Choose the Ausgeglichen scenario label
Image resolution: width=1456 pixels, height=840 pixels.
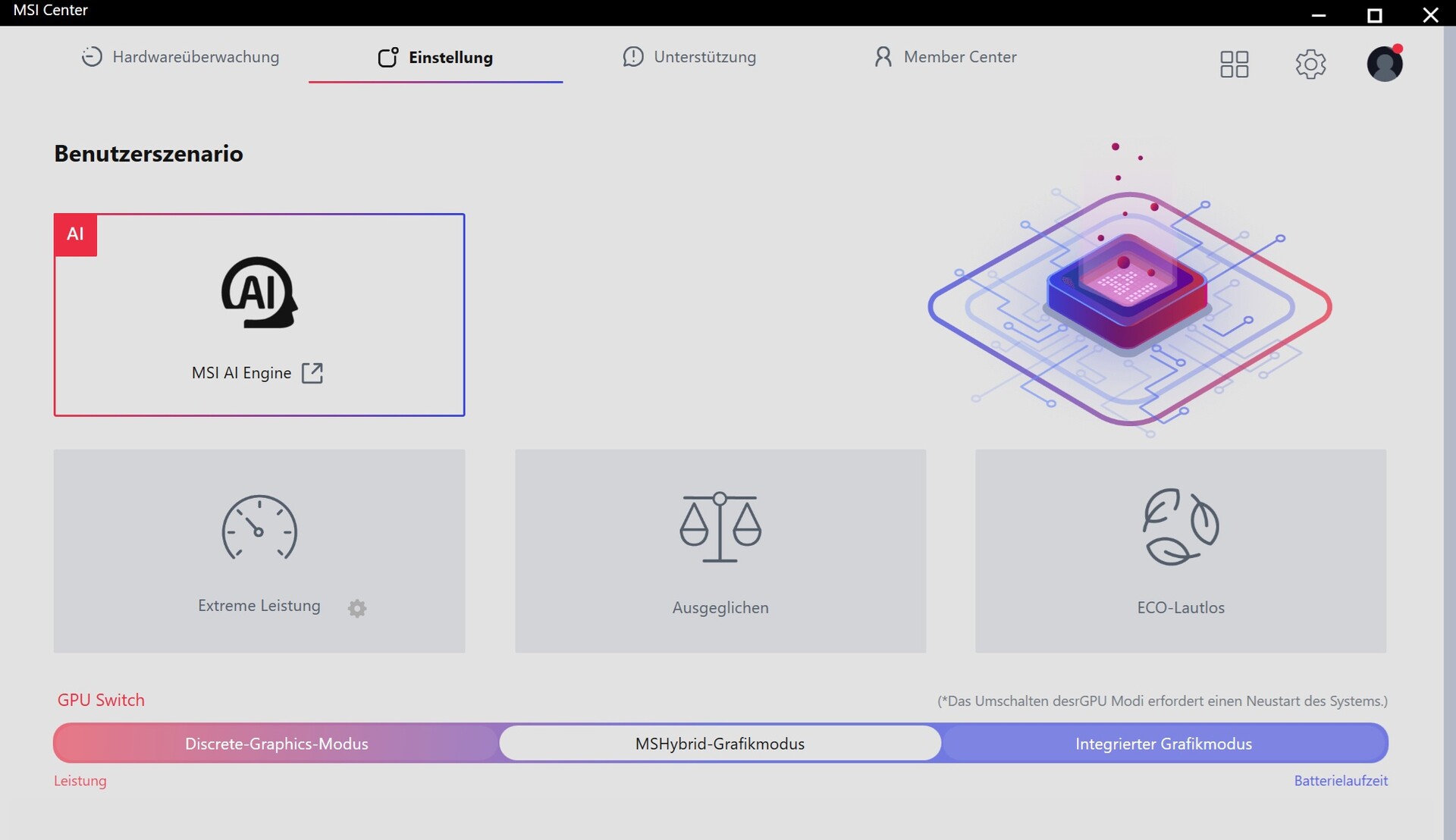720,607
